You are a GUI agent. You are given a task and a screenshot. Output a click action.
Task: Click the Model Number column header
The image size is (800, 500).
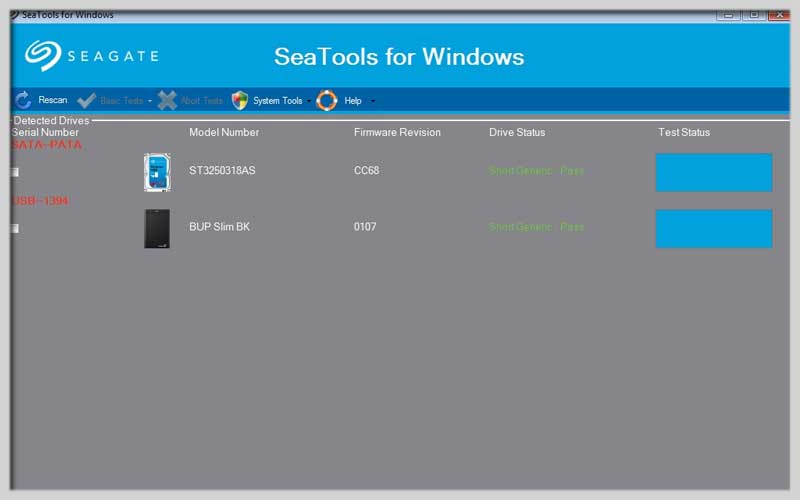tap(224, 132)
